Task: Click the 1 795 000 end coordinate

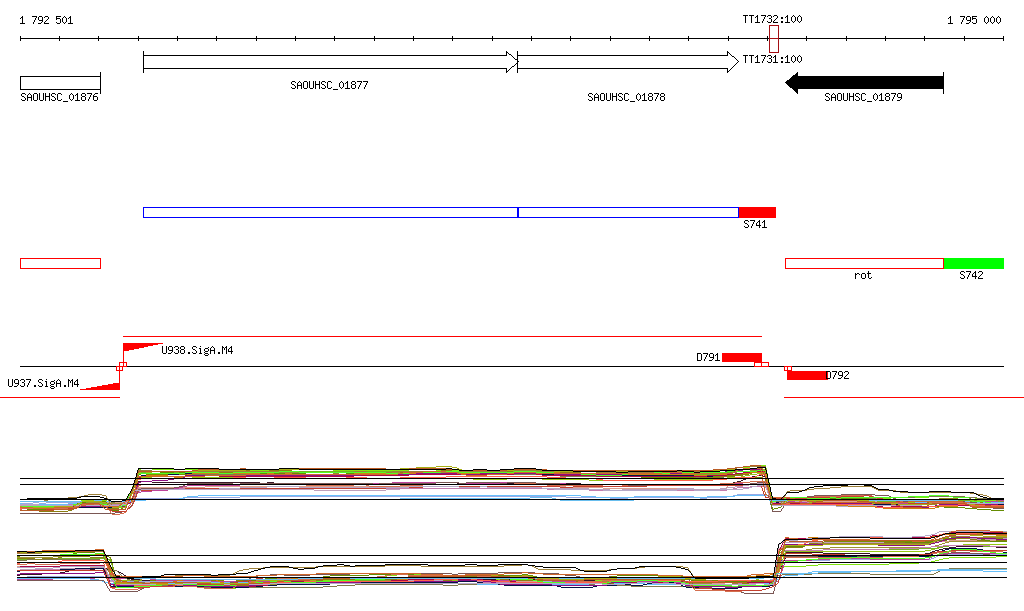Action: click(x=974, y=20)
